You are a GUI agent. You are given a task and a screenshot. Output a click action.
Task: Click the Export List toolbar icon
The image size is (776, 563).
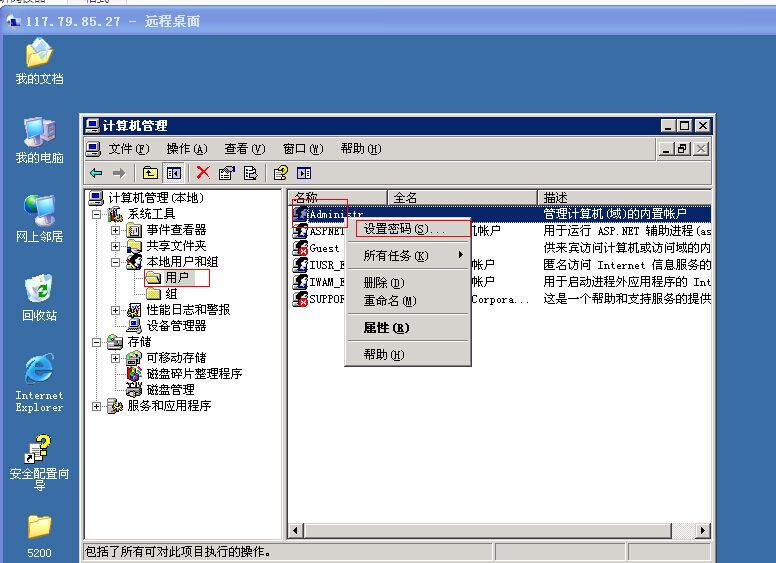coord(250,173)
